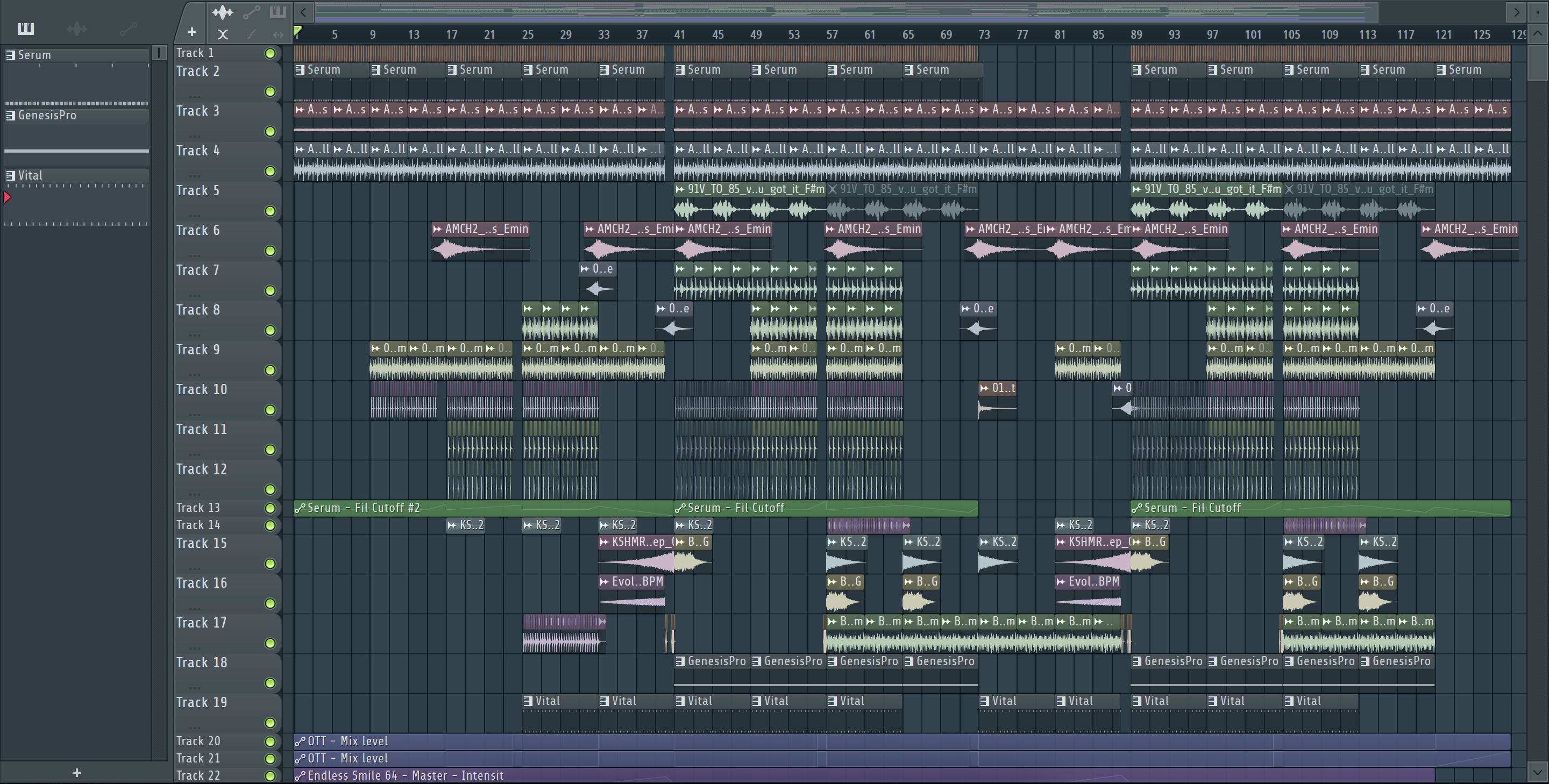Open clip menu of first AMCH2 clip on Track 6
This screenshot has width=1549, height=784.
[438, 229]
